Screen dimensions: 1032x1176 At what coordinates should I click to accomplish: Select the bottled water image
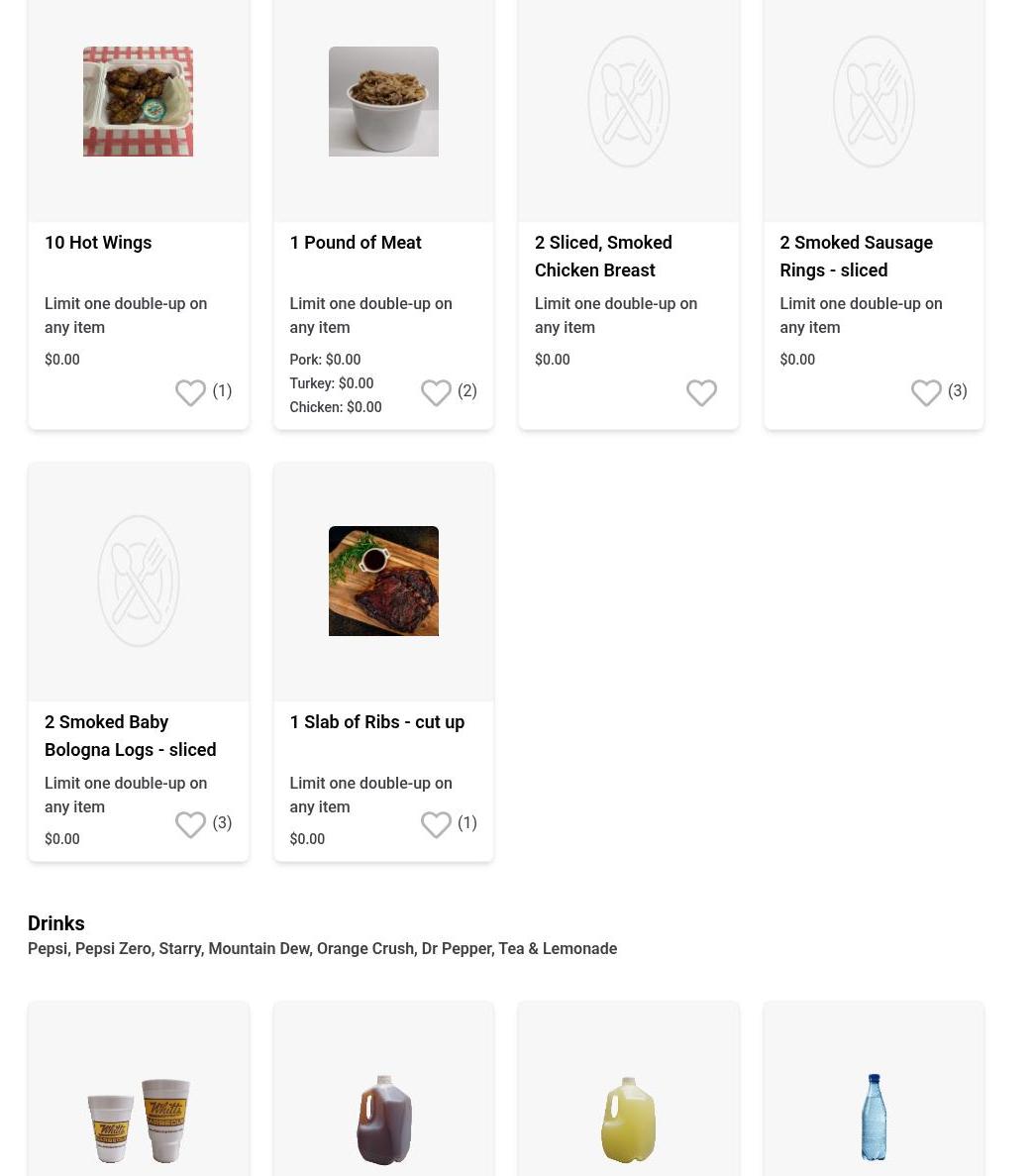click(x=874, y=1117)
